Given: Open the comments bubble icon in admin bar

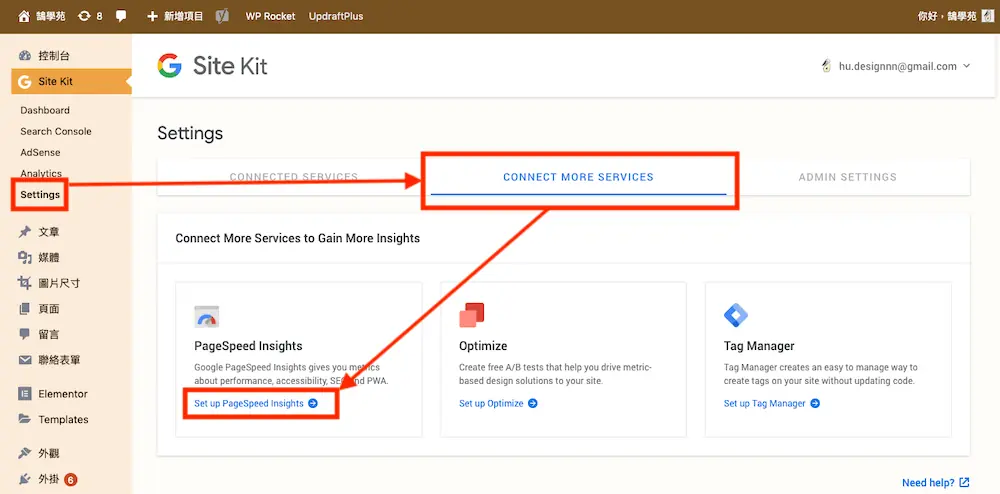Looking at the screenshot, I should [121, 17].
